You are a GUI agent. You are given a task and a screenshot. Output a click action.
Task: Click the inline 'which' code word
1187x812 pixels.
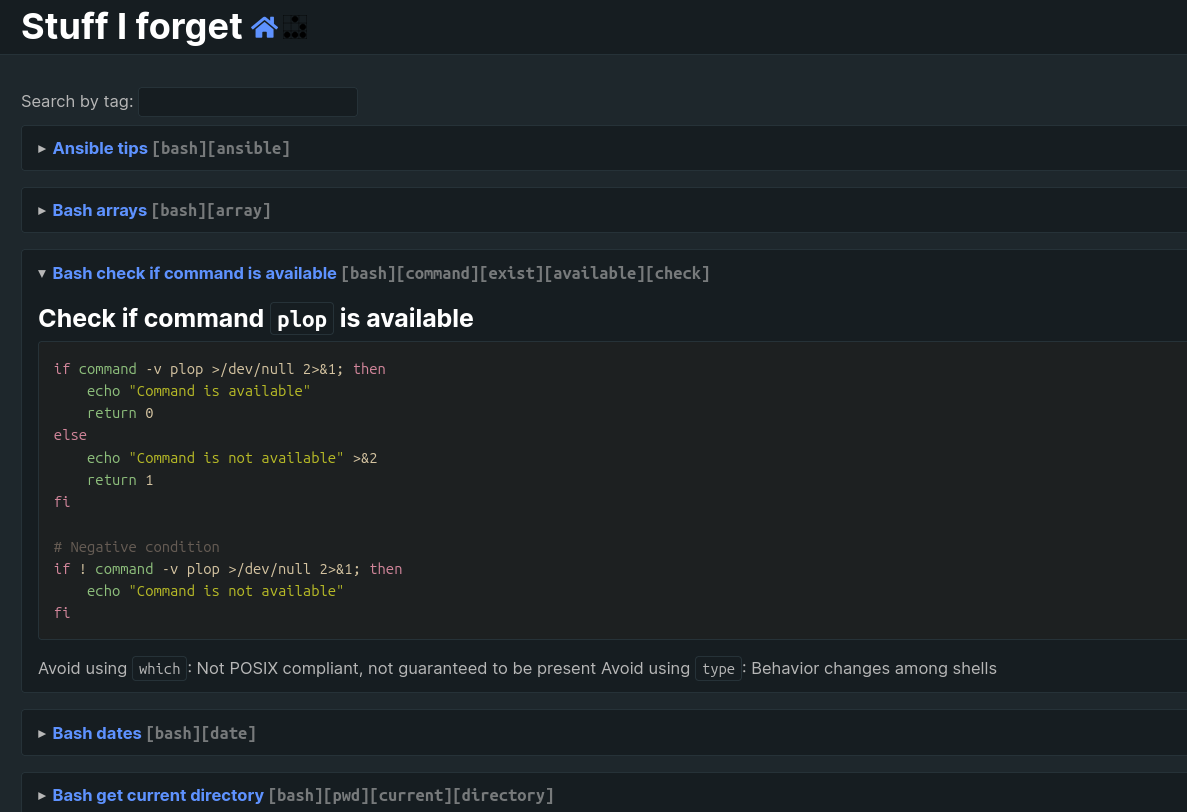[159, 669]
